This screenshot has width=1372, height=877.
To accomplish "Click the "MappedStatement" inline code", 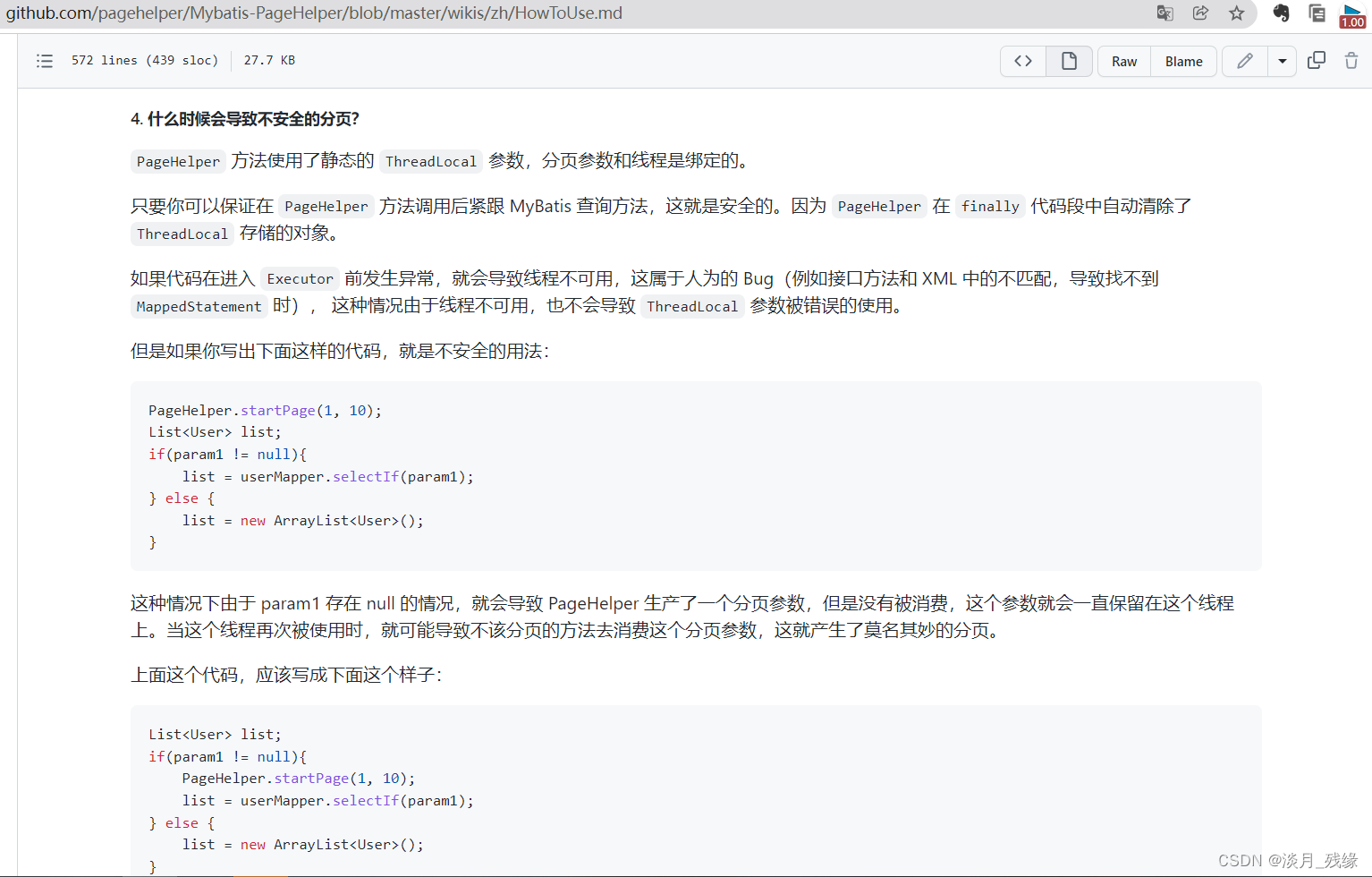I will [x=199, y=307].
